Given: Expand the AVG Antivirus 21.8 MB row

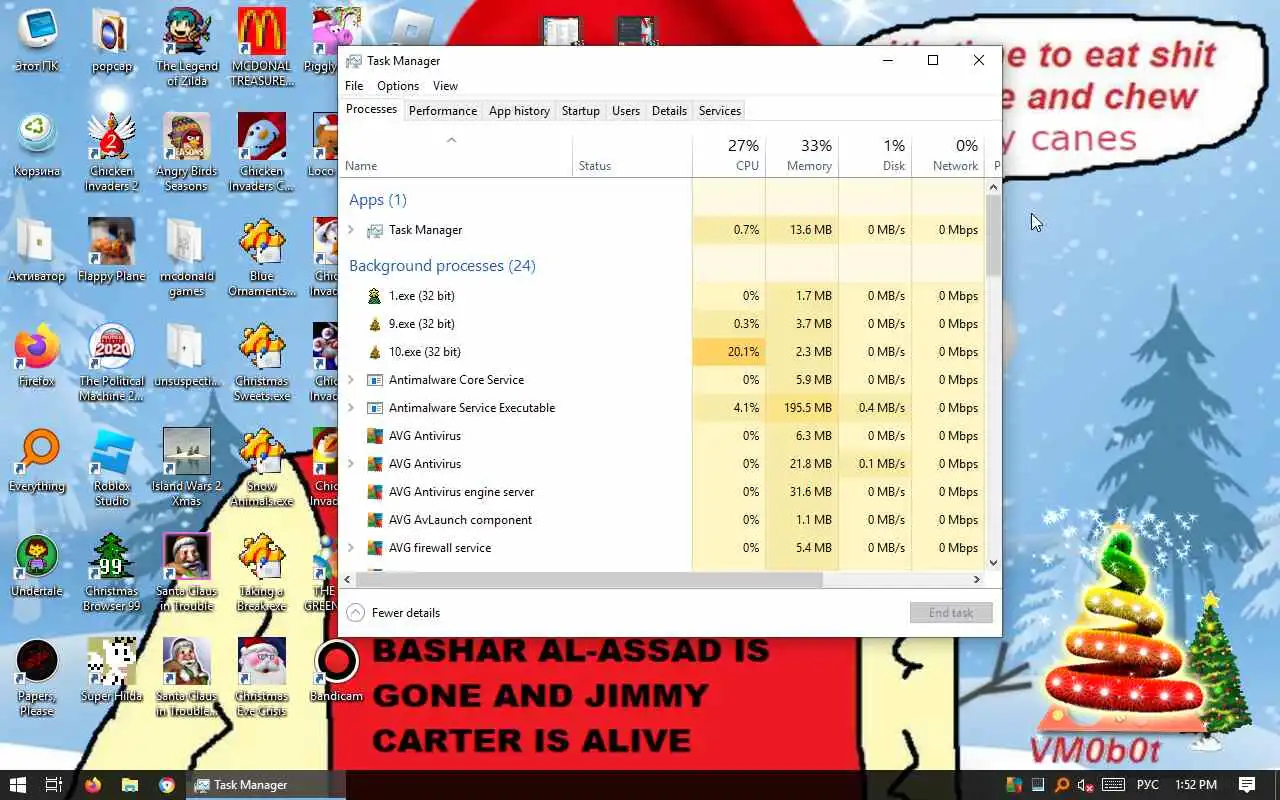Looking at the screenshot, I should click(x=351, y=464).
